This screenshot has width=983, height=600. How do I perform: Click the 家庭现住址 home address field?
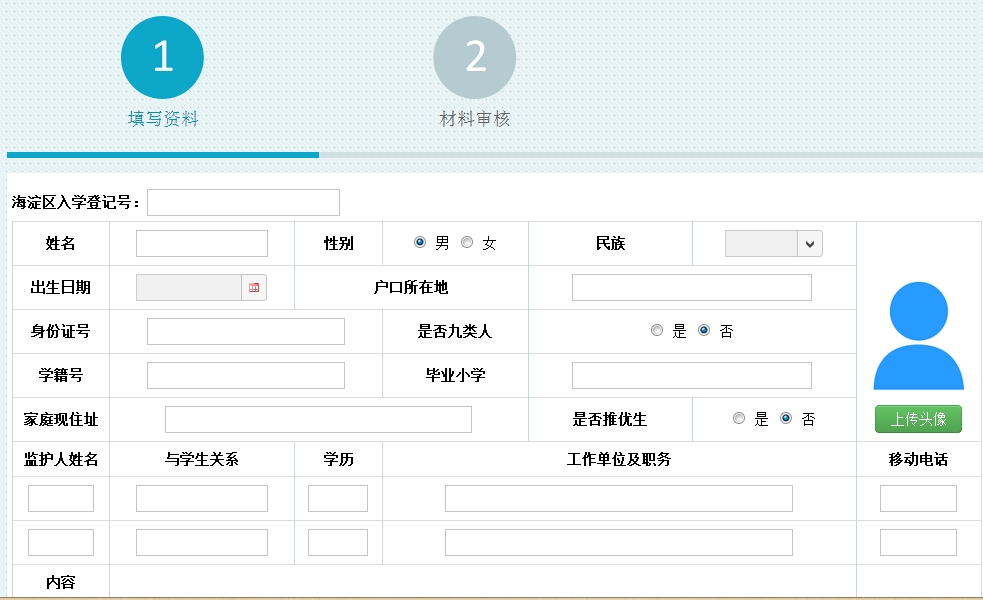[x=318, y=419]
